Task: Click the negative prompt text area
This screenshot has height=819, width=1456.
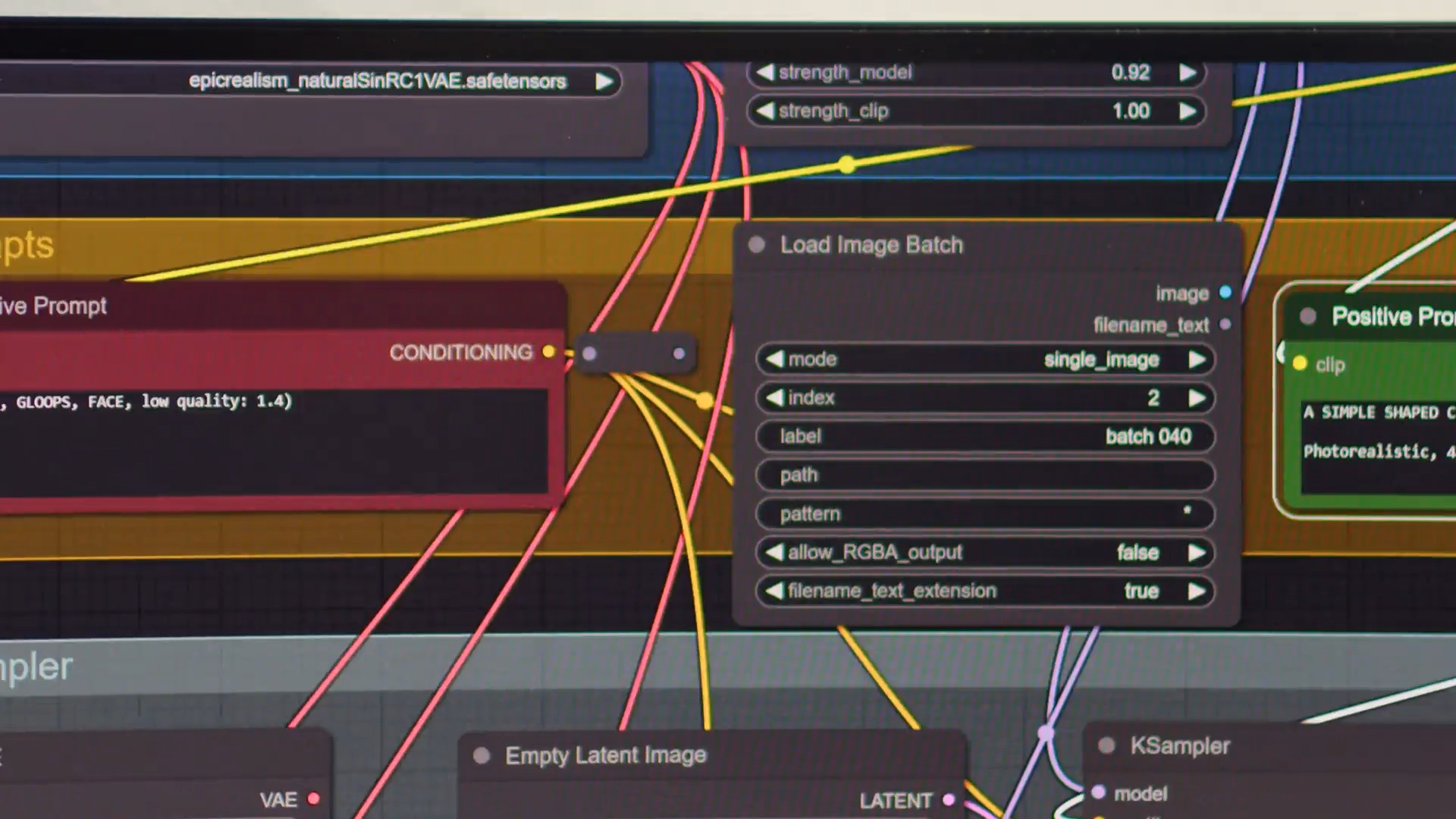Action: (273, 444)
